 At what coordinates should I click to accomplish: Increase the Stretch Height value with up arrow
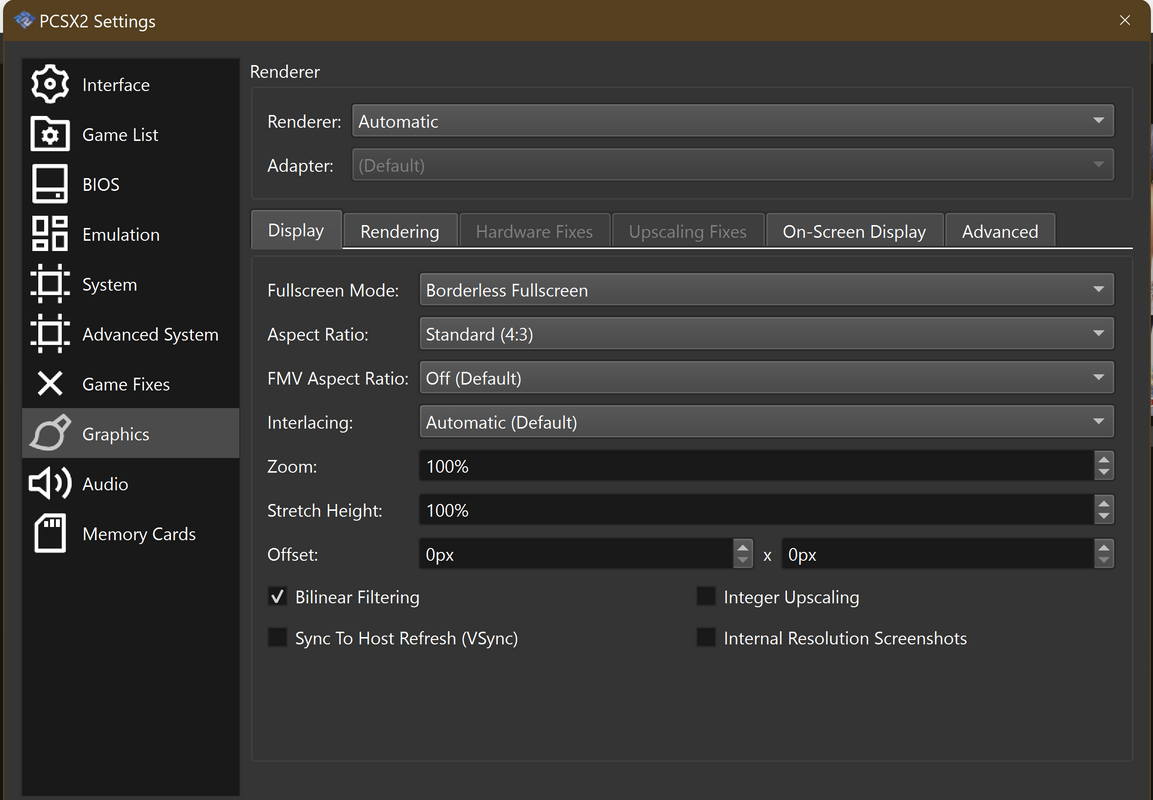click(1103, 504)
